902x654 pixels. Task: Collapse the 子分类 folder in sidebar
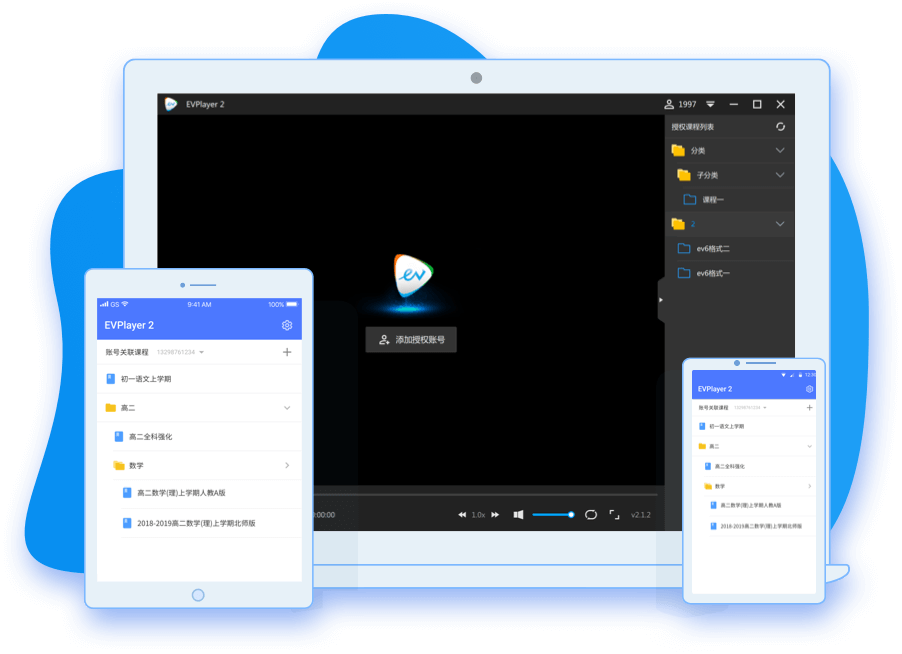click(780, 173)
